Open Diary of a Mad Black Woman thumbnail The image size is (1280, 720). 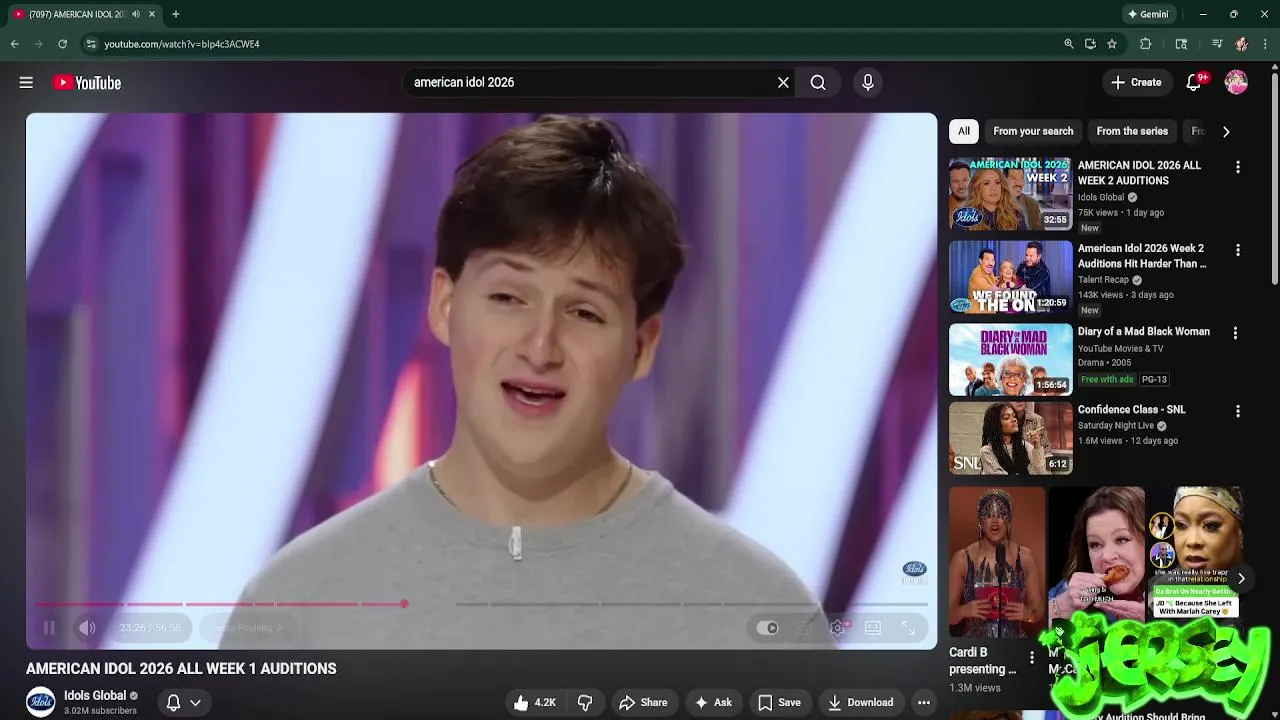tap(1010, 360)
